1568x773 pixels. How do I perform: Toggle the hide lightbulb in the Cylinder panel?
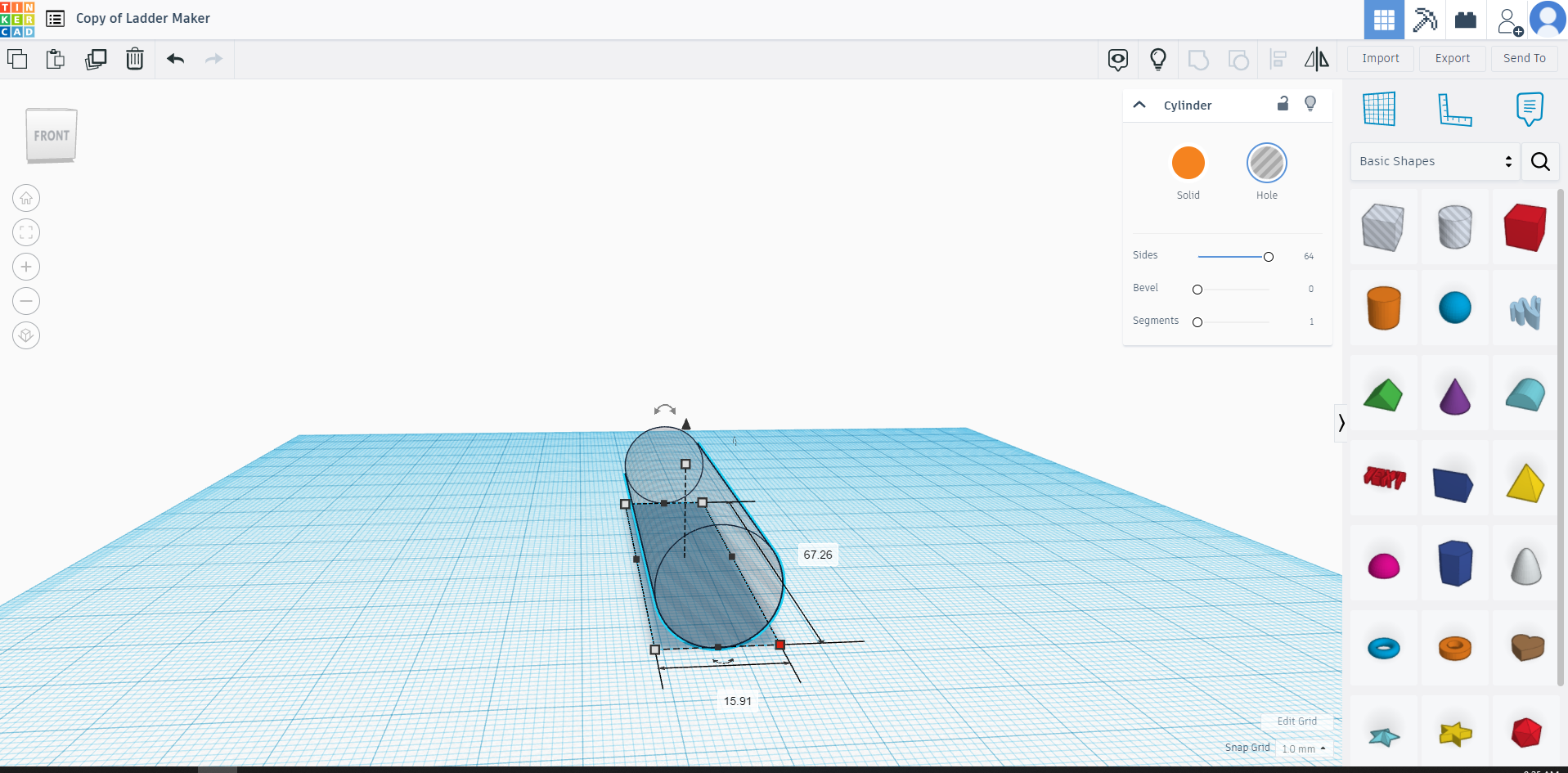[1310, 104]
